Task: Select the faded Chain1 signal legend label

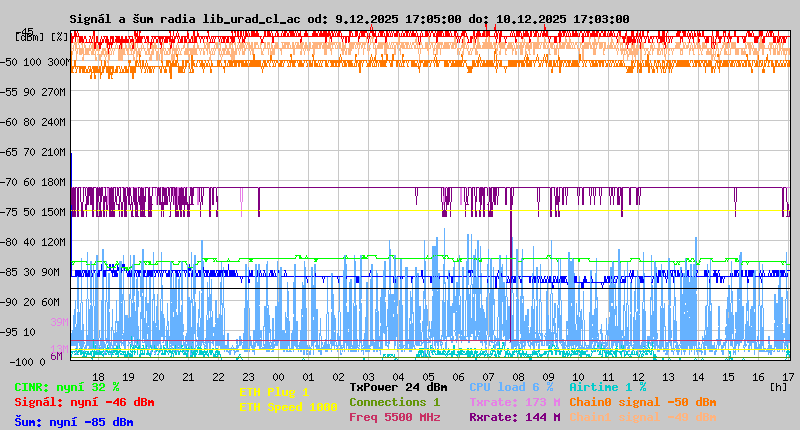Action: 642,417
